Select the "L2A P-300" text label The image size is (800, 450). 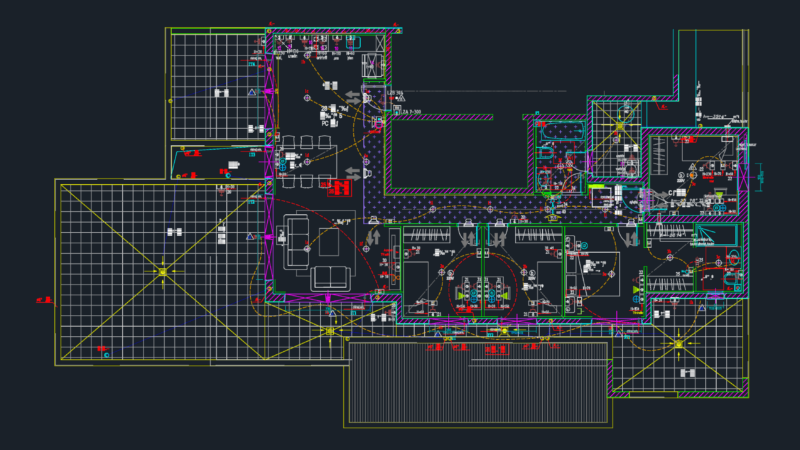411,112
